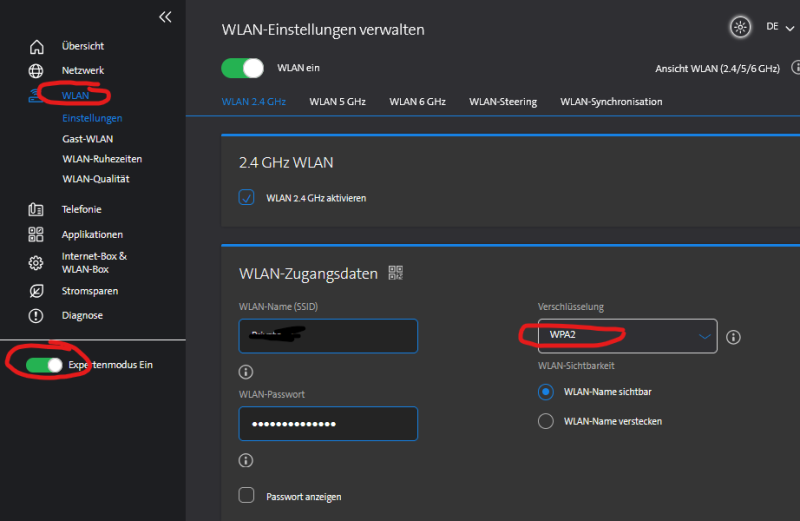This screenshot has height=521, width=800.
Task: Click the info icon below WLAN-Name field
Action: pyautogui.click(x=246, y=372)
